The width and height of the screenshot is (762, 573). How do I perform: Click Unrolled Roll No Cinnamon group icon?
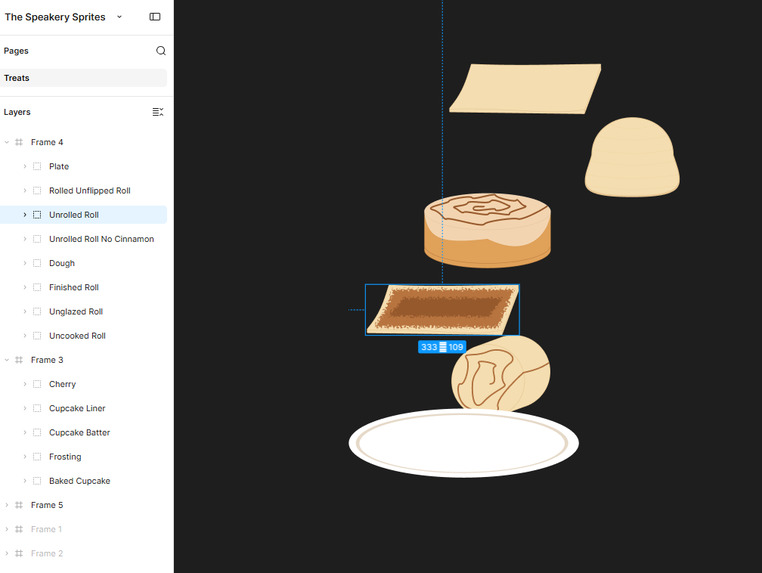click(x=37, y=239)
